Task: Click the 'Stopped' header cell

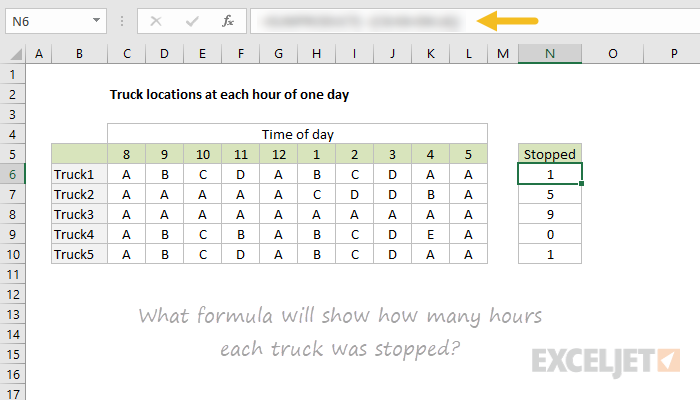Action: (550, 154)
